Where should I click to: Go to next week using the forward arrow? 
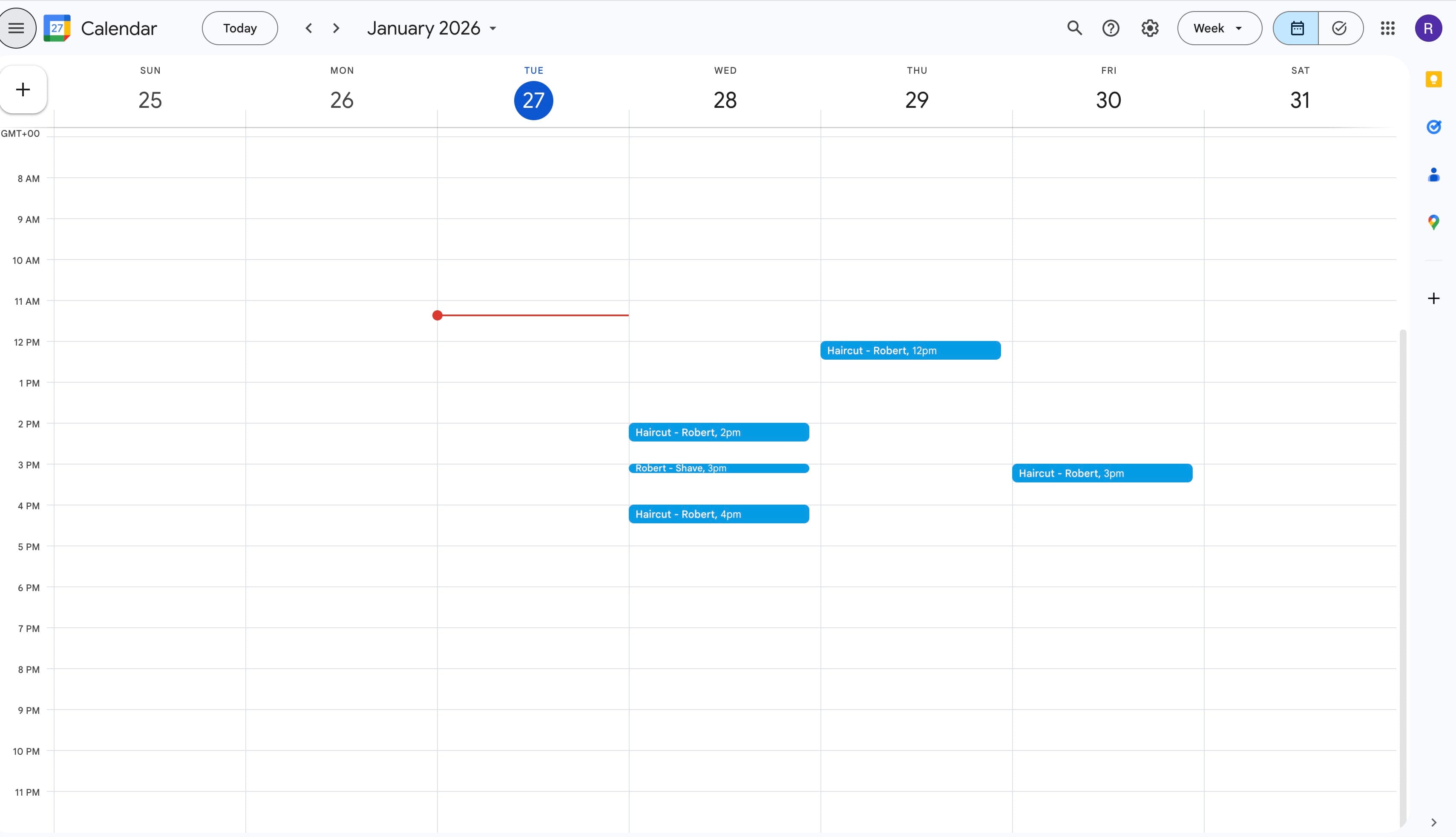(335, 28)
